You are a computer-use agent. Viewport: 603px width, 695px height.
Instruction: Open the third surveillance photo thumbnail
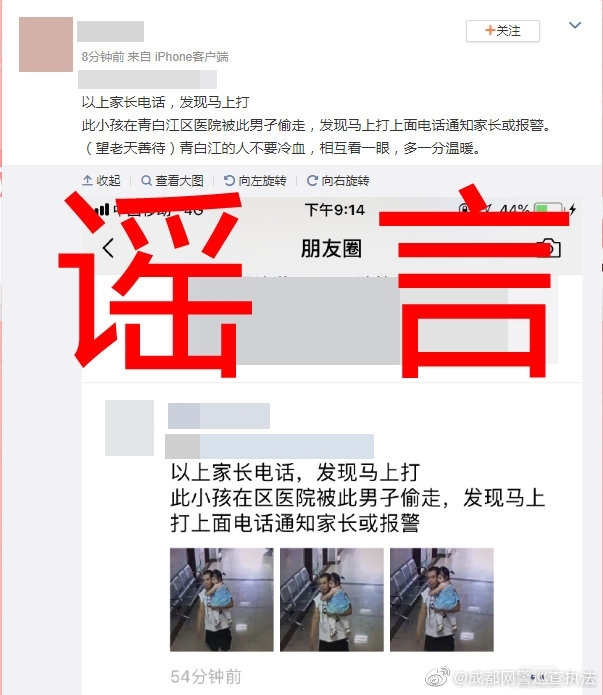tap(442, 600)
